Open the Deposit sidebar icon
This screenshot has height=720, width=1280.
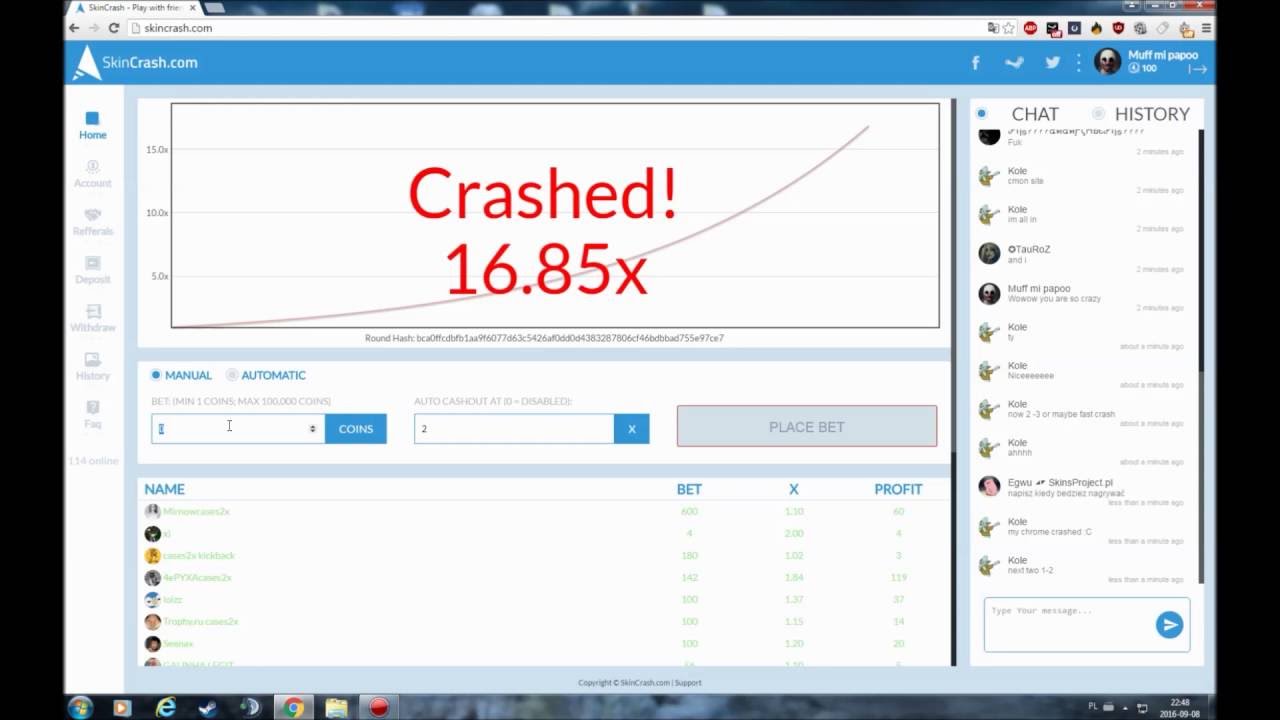[92, 263]
